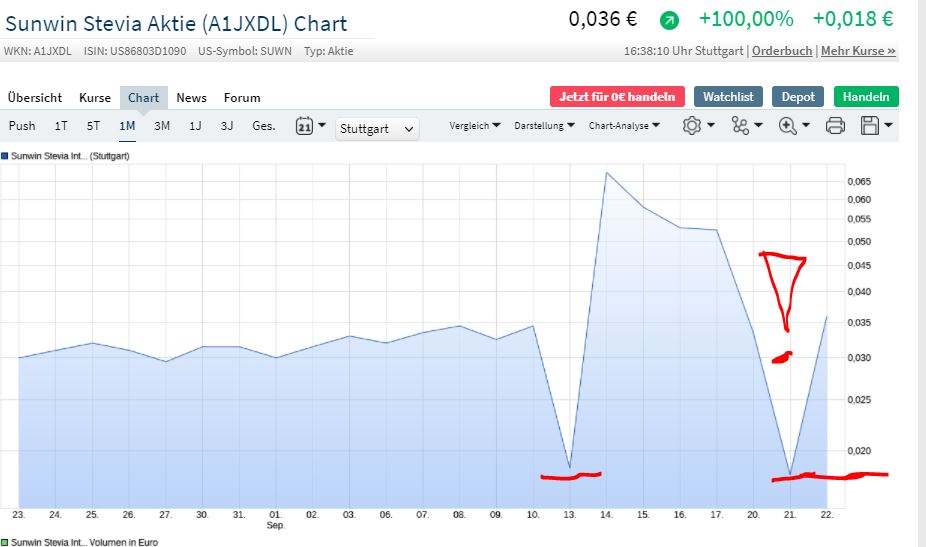Viewport: 926px width, 547px height.
Task: Open the Stuttgart exchange dropdown
Action: (x=378, y=129)
